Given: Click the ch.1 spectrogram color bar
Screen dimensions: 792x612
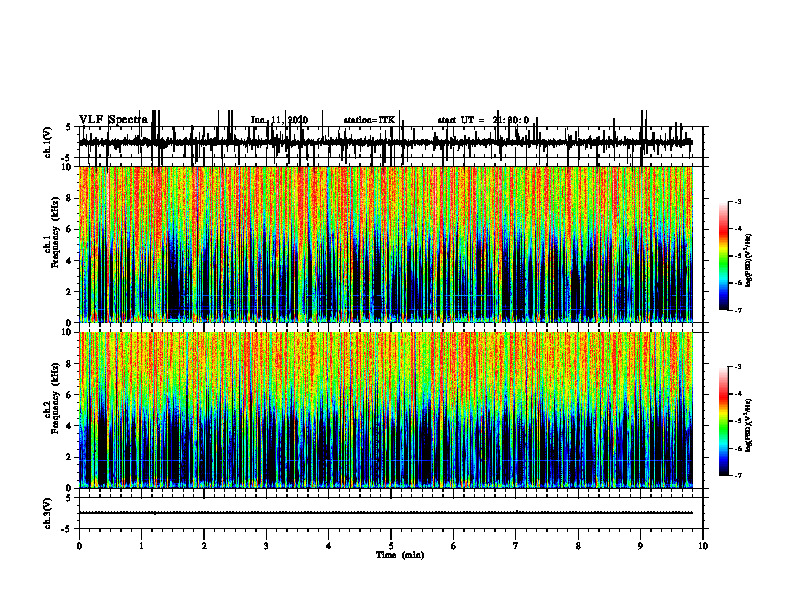Looking at the screenshot, I should tap(723, 256).
